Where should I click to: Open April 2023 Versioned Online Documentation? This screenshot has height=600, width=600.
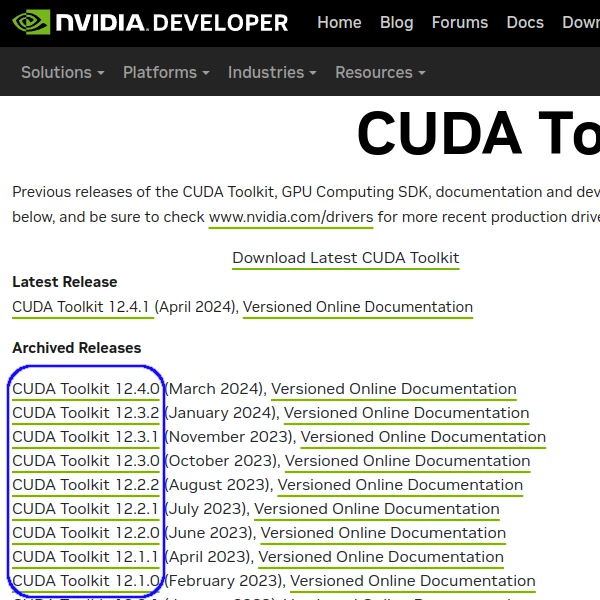(x=381, y=557)
